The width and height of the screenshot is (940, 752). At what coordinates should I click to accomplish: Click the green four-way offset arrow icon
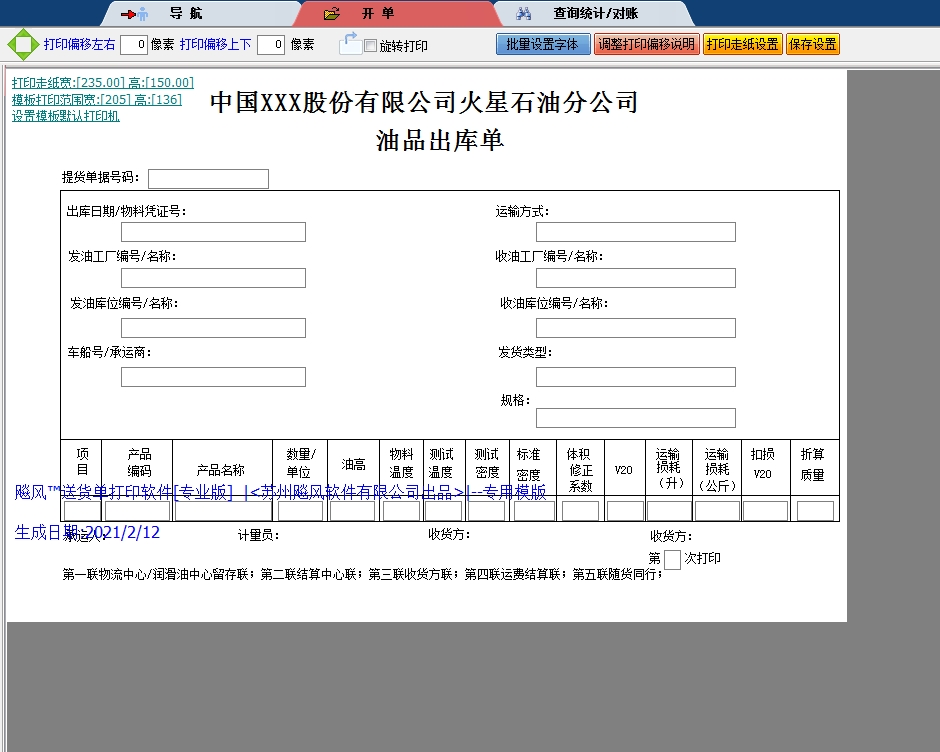(x=21, y=45)
